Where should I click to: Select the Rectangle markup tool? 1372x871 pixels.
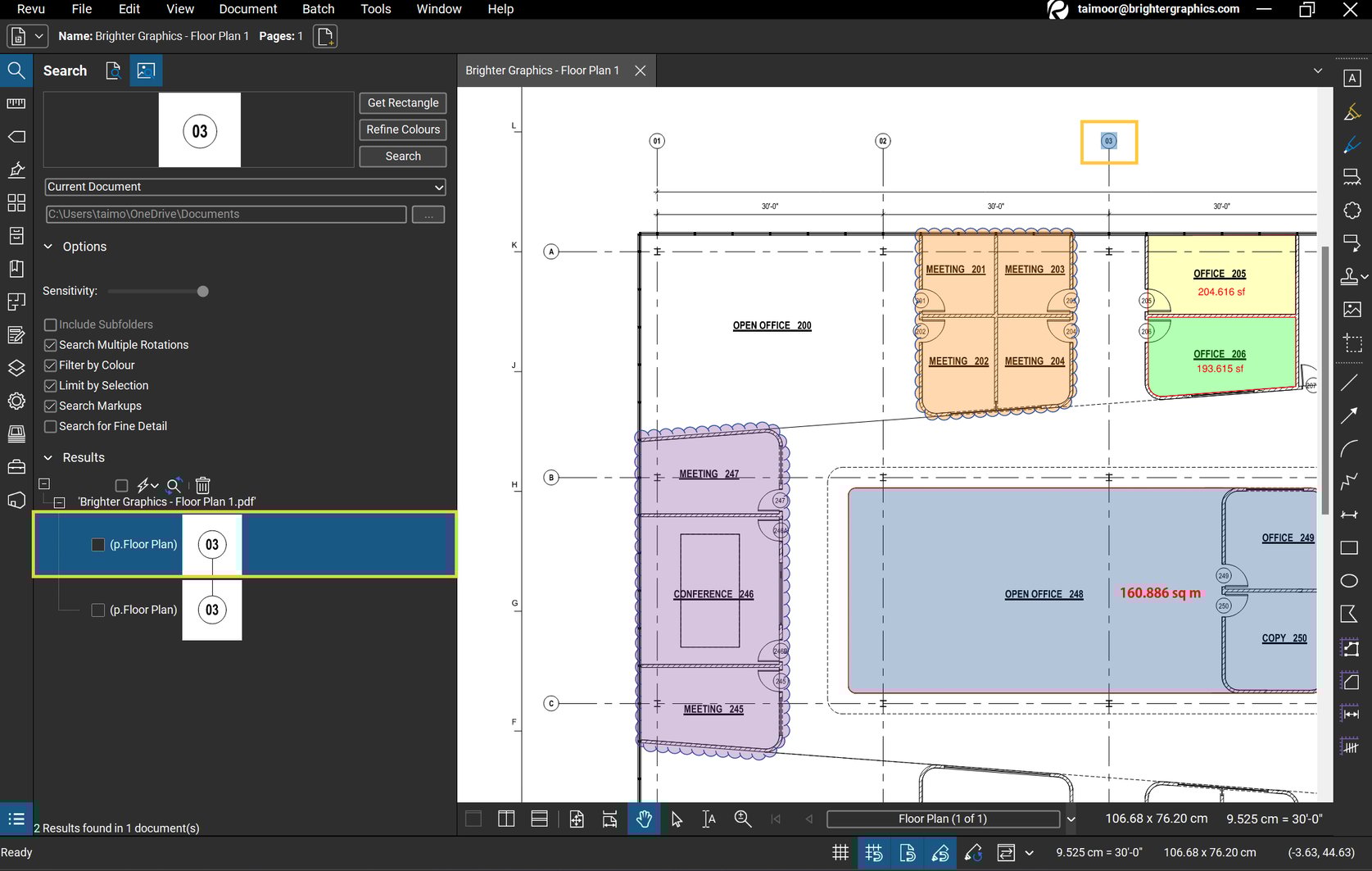pos(1350,547)
